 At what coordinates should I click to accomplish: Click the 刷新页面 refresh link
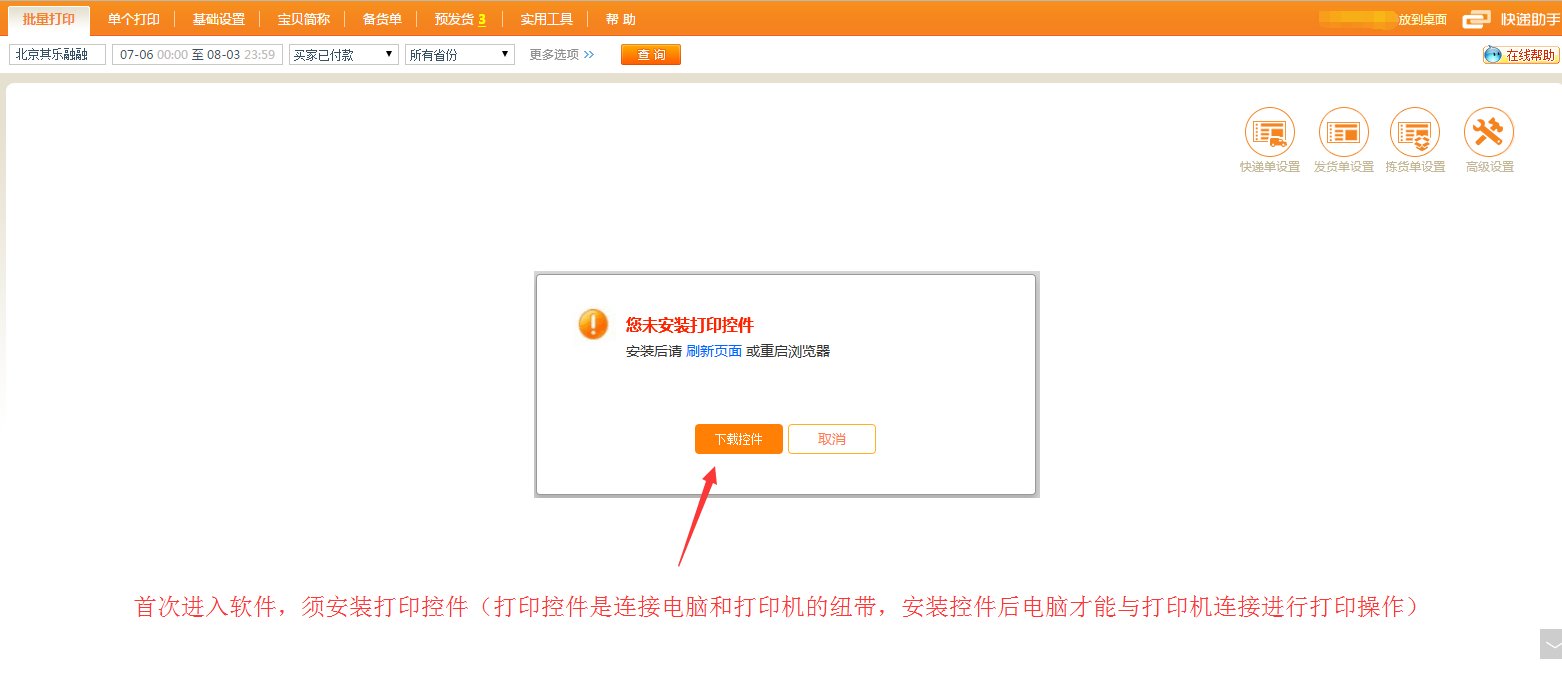714,351
